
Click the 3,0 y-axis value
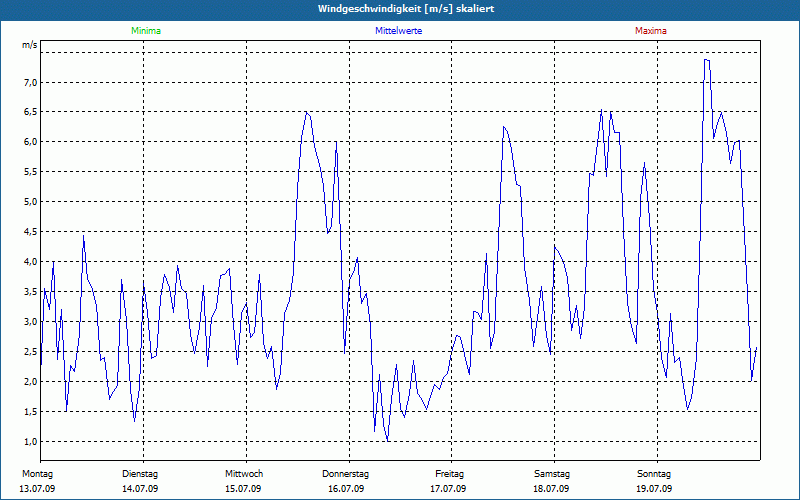tap(31, 321)
